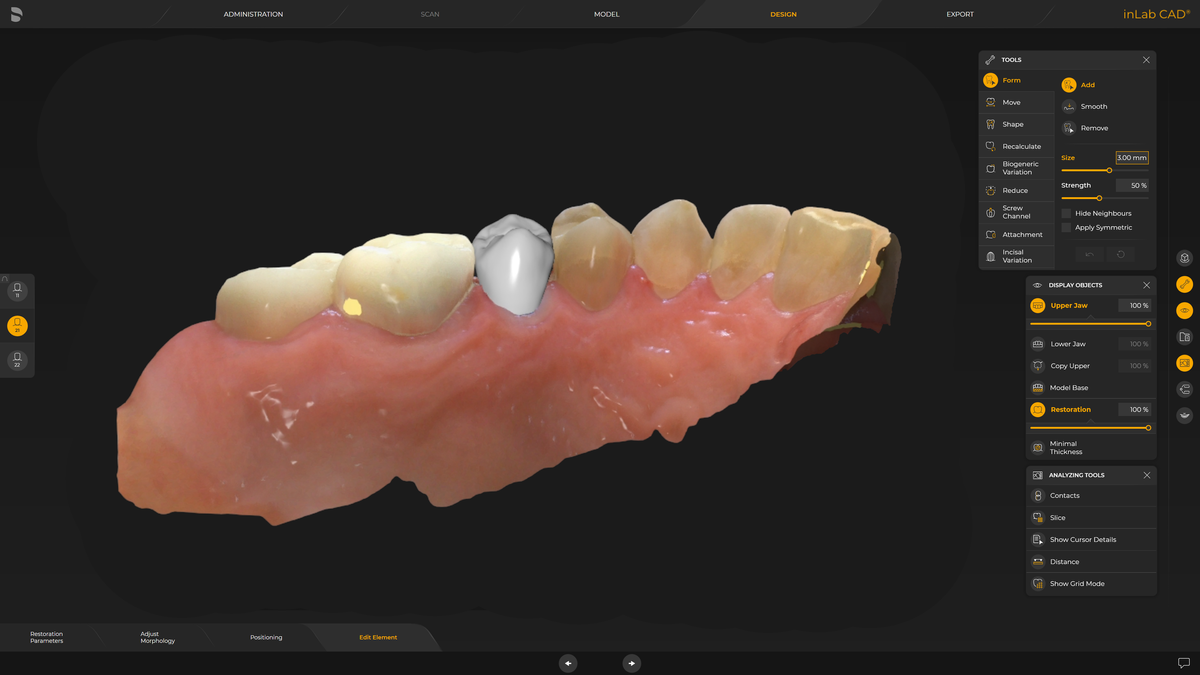Select the Move tool icon
This screenshot has width=1200, height=675.
click(991, 102)
